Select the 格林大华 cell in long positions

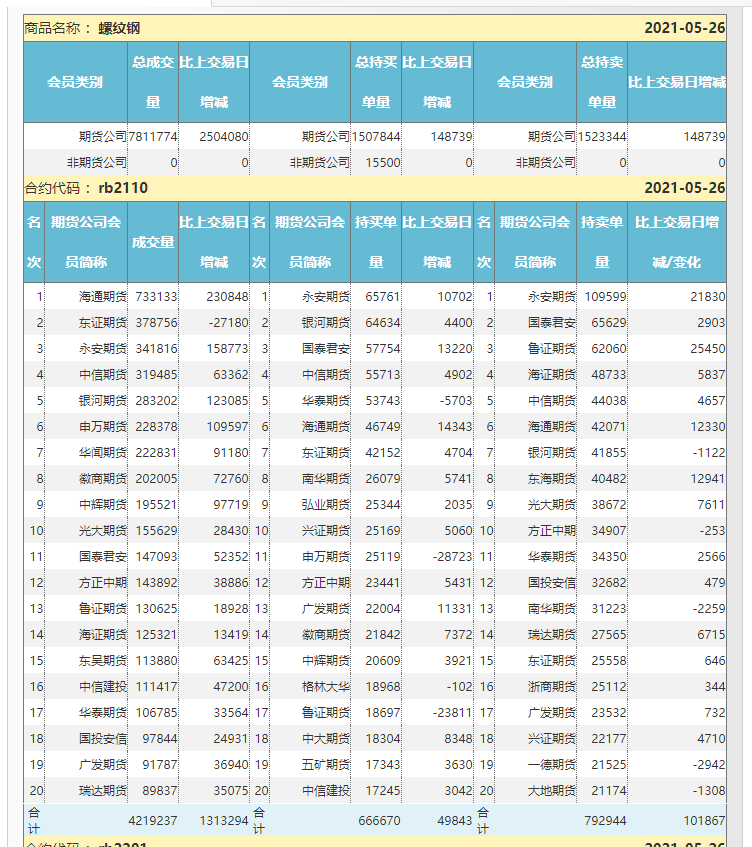click(326, 686)
